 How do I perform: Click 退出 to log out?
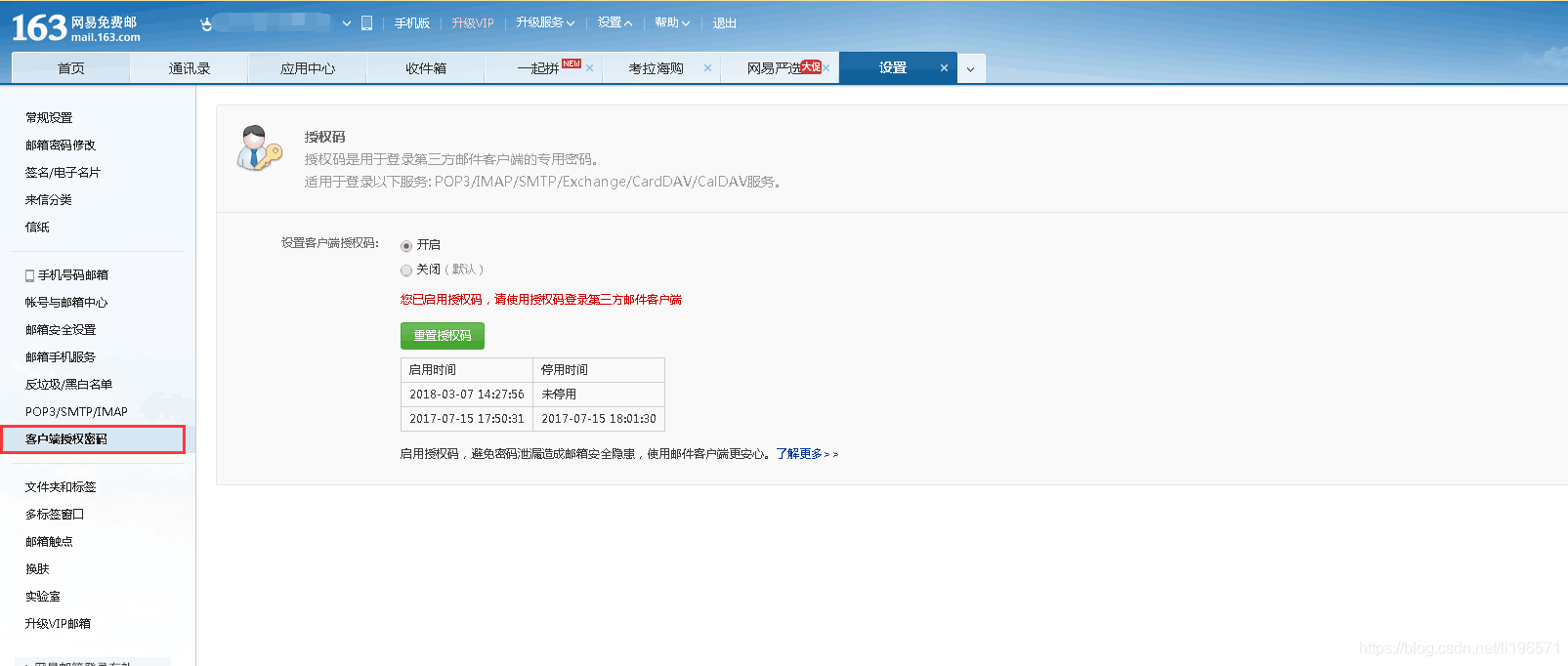pos(725,23)
